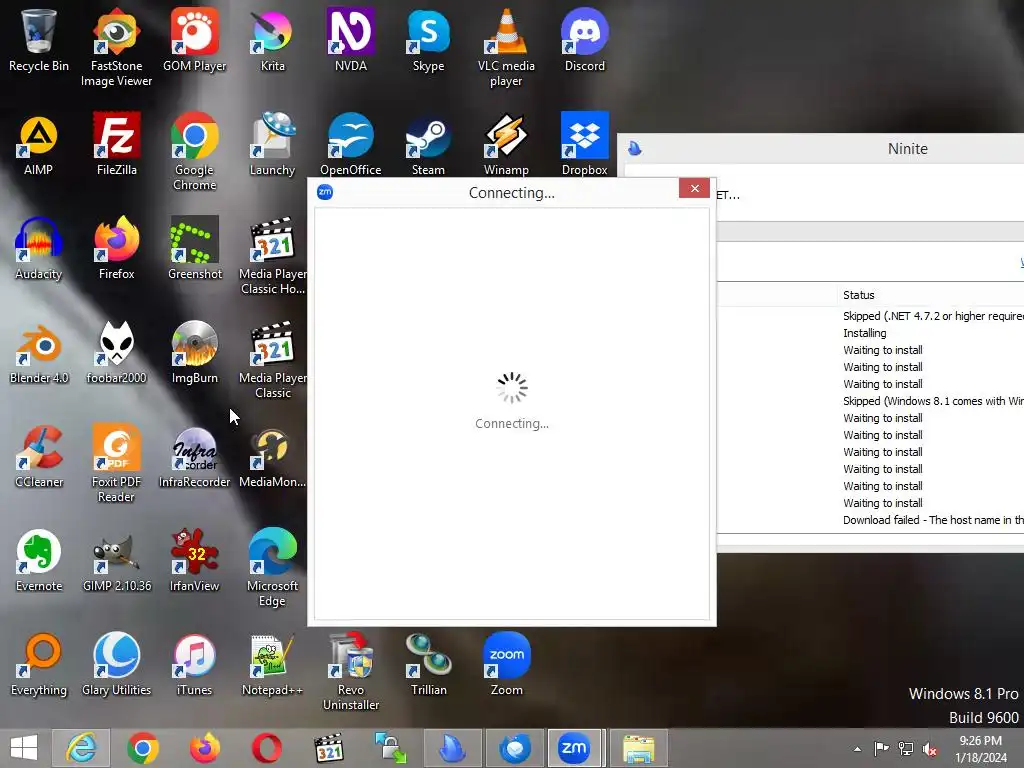Screen dimensions: 1024x768
Task: Click the Foxit PDF Reader icon
Action: coord(116,464)
